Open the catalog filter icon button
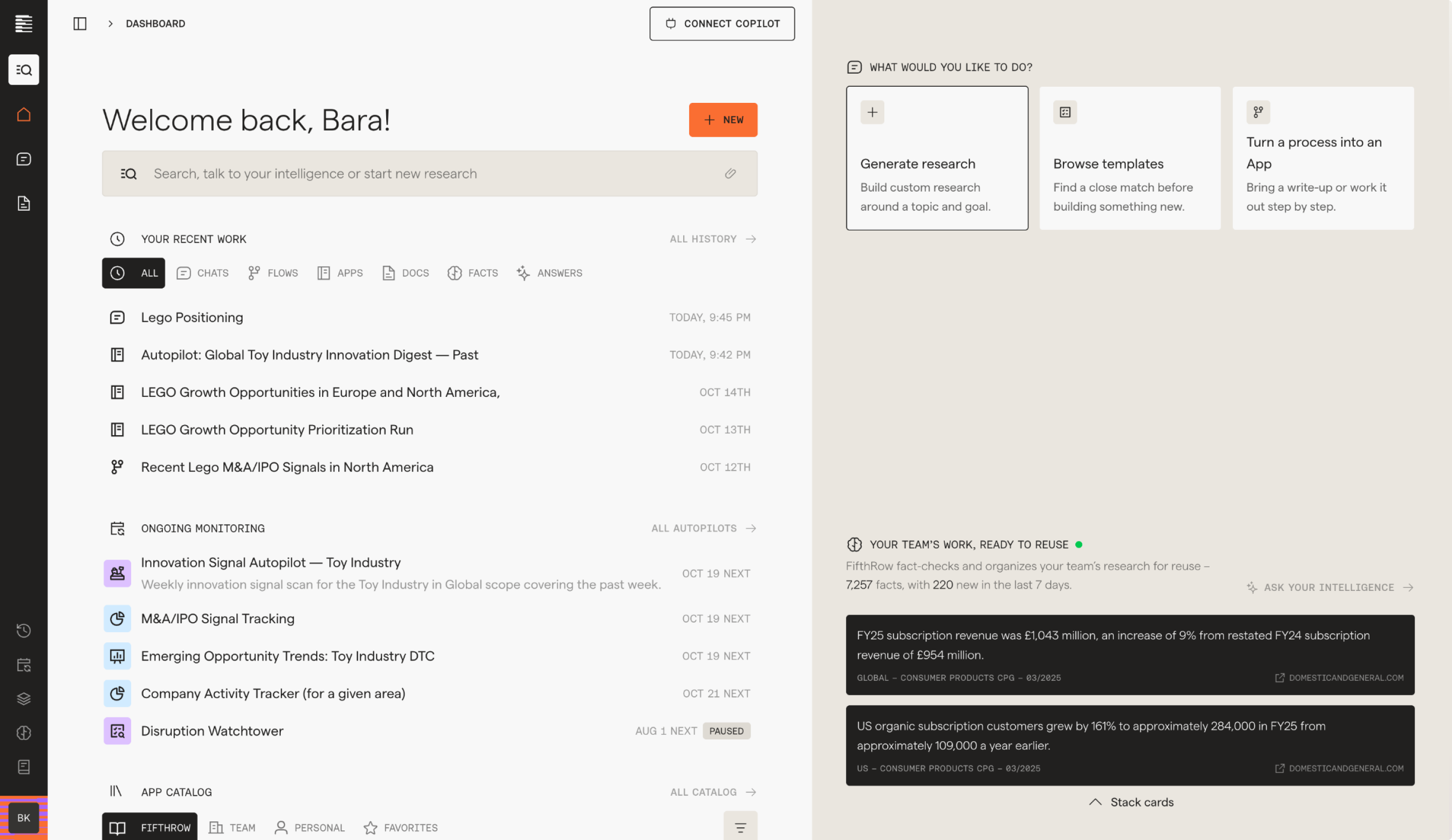This screenshot has width=1452, height=840. tap(741, 827)
